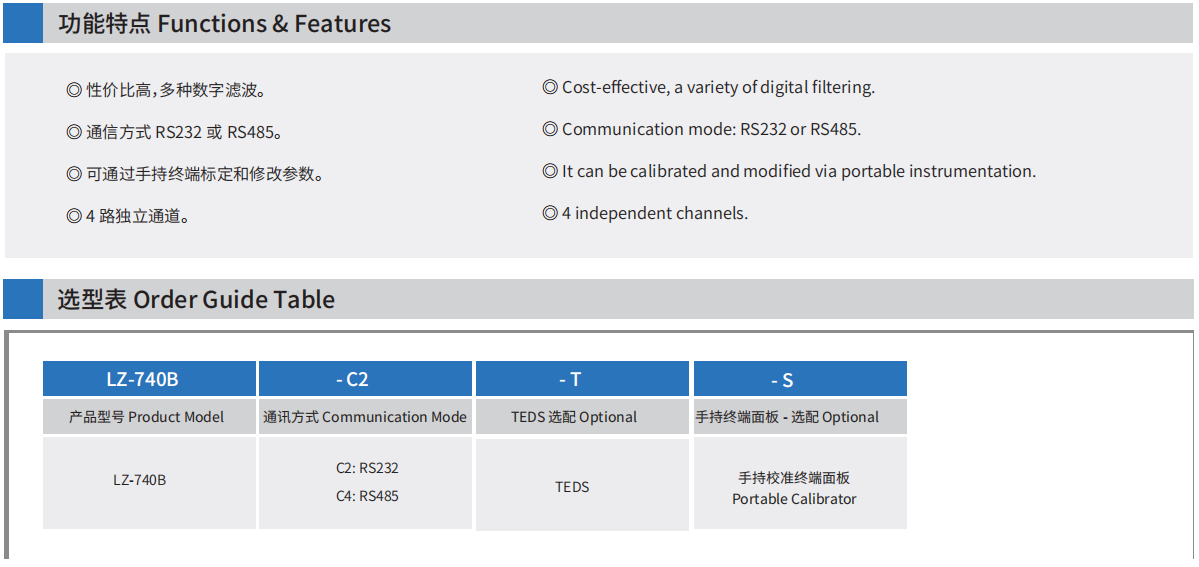Click the blue square beside Order Guide Table

click(22, 299)
